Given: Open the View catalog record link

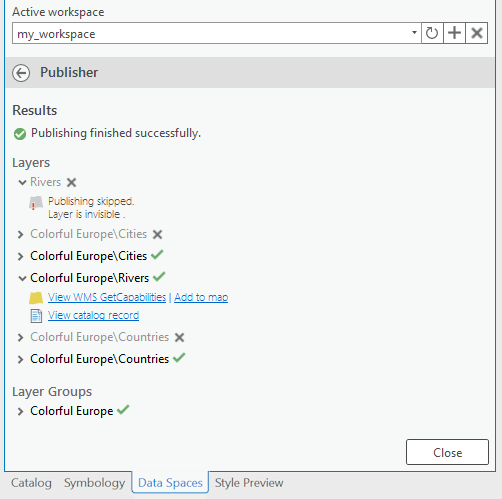Looking at the screenshot, I should 93,315.
